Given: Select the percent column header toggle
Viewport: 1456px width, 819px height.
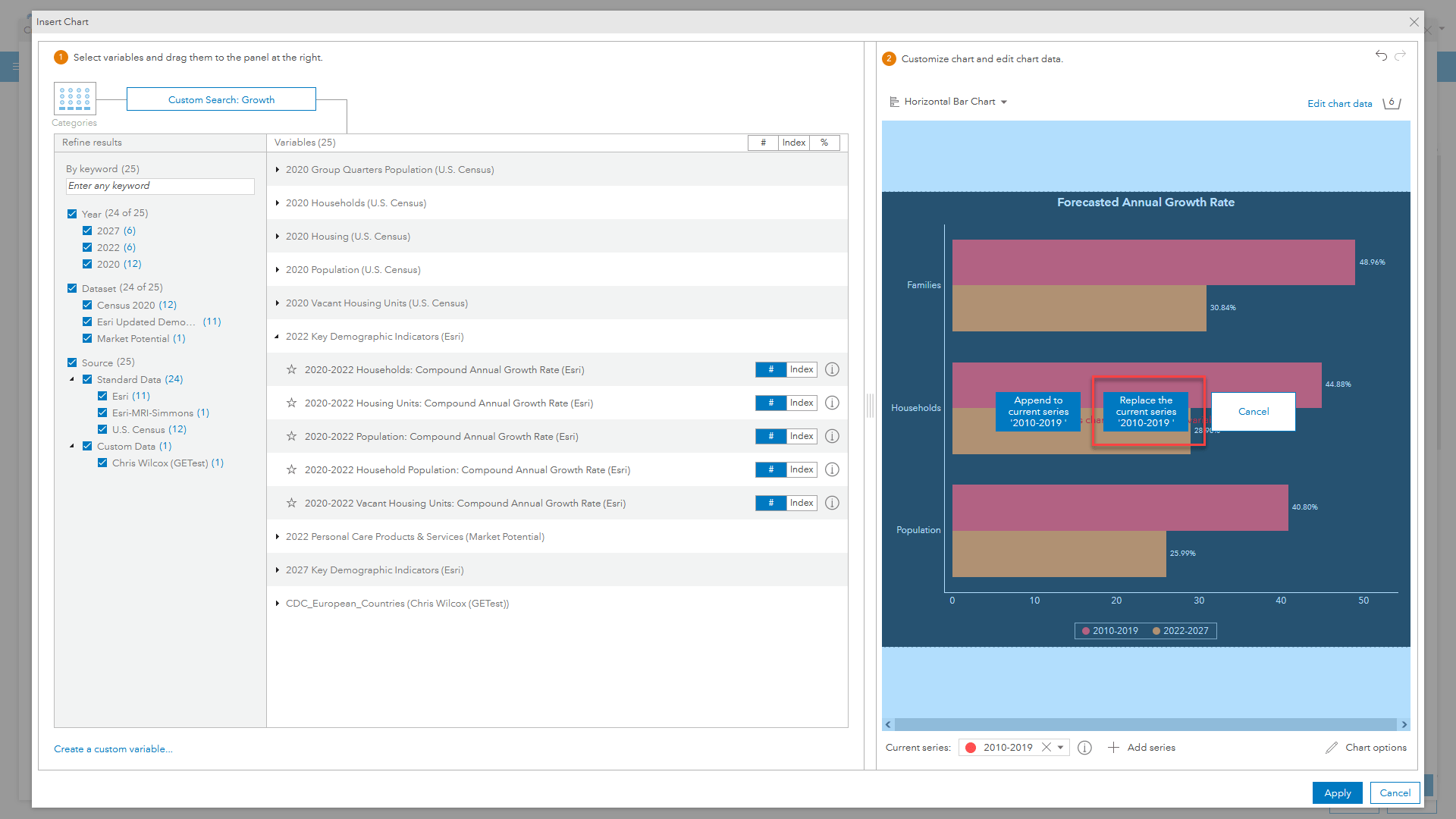Looking at the screenshot, I should click(x=824, y=143).
